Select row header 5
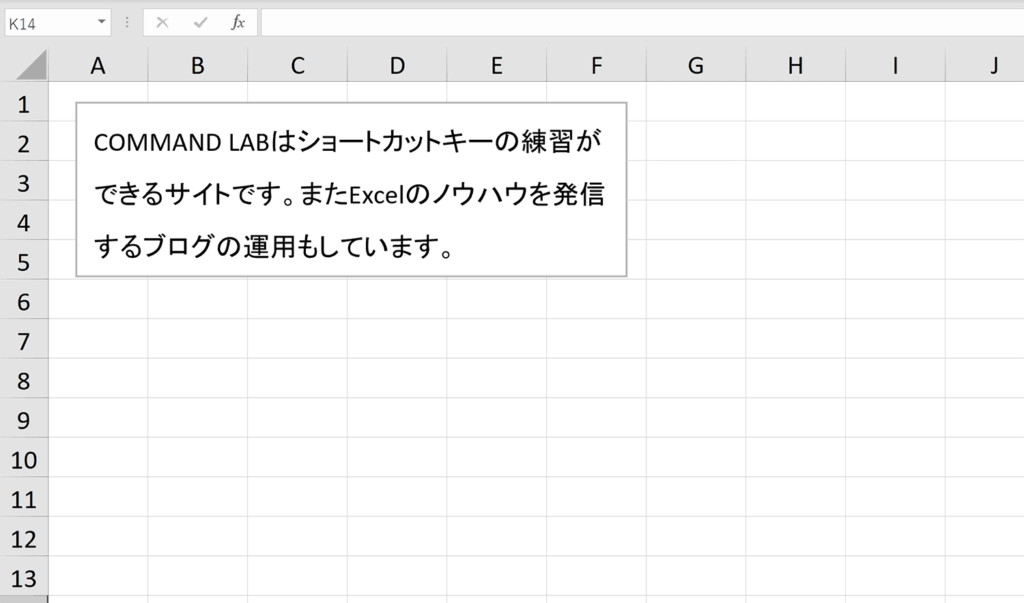 coord(26,261)
